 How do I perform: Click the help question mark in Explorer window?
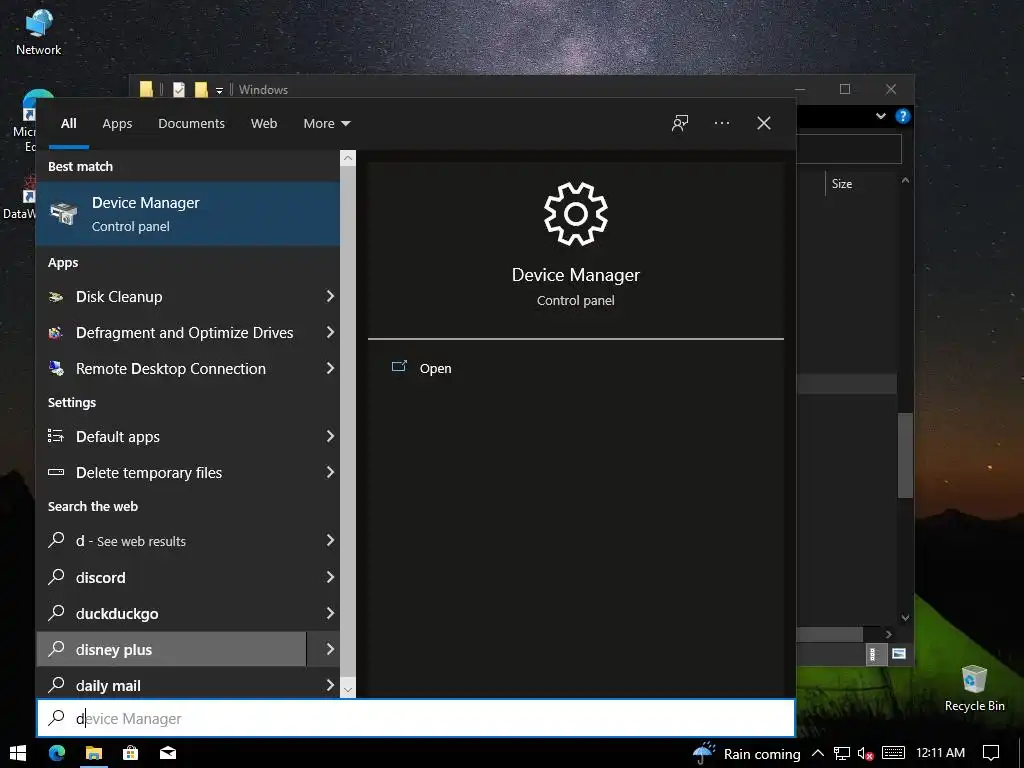tap(903, 116)
